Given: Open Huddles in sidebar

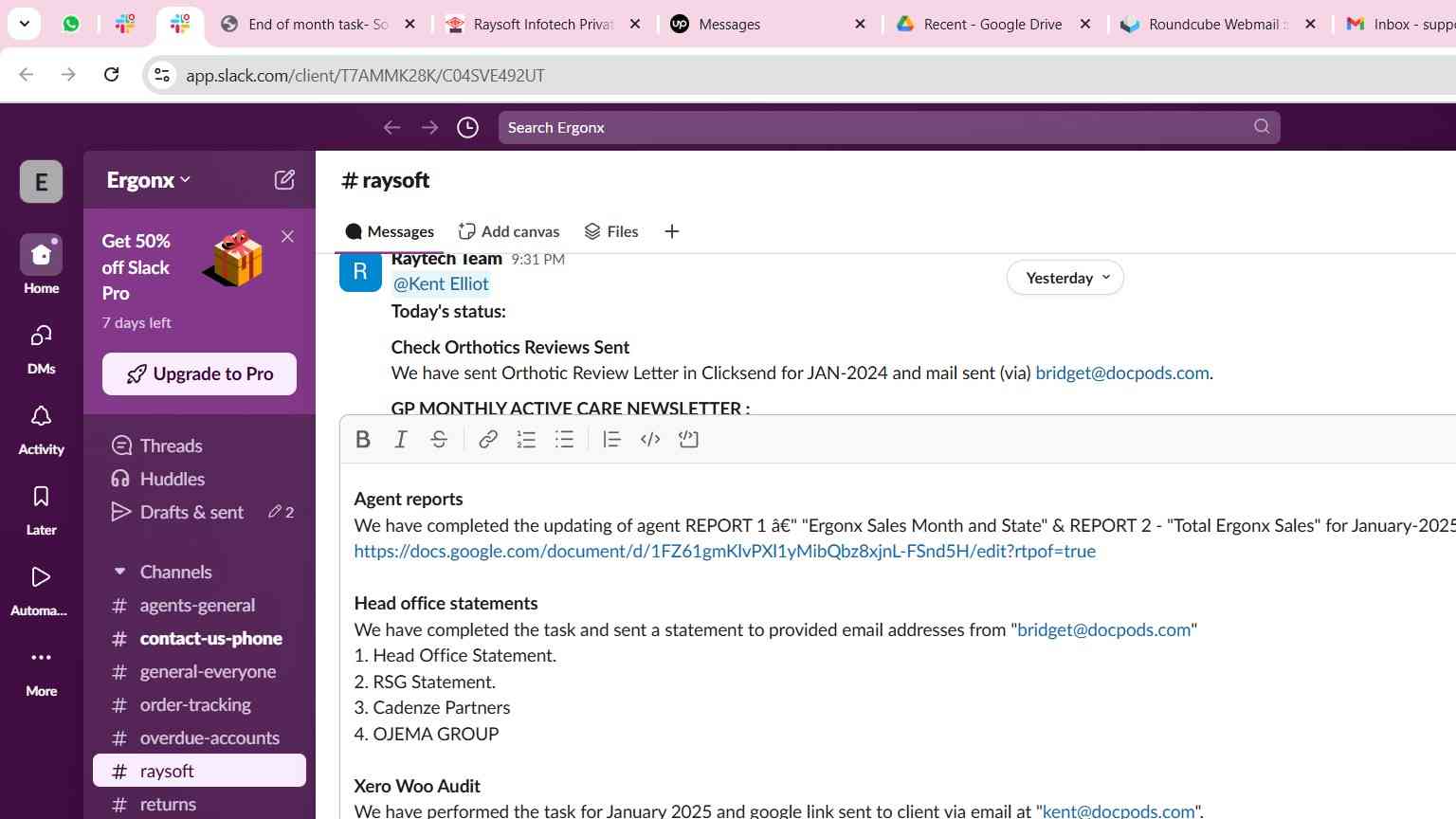Looking at the screenshot, I should (x=157, y=479).
